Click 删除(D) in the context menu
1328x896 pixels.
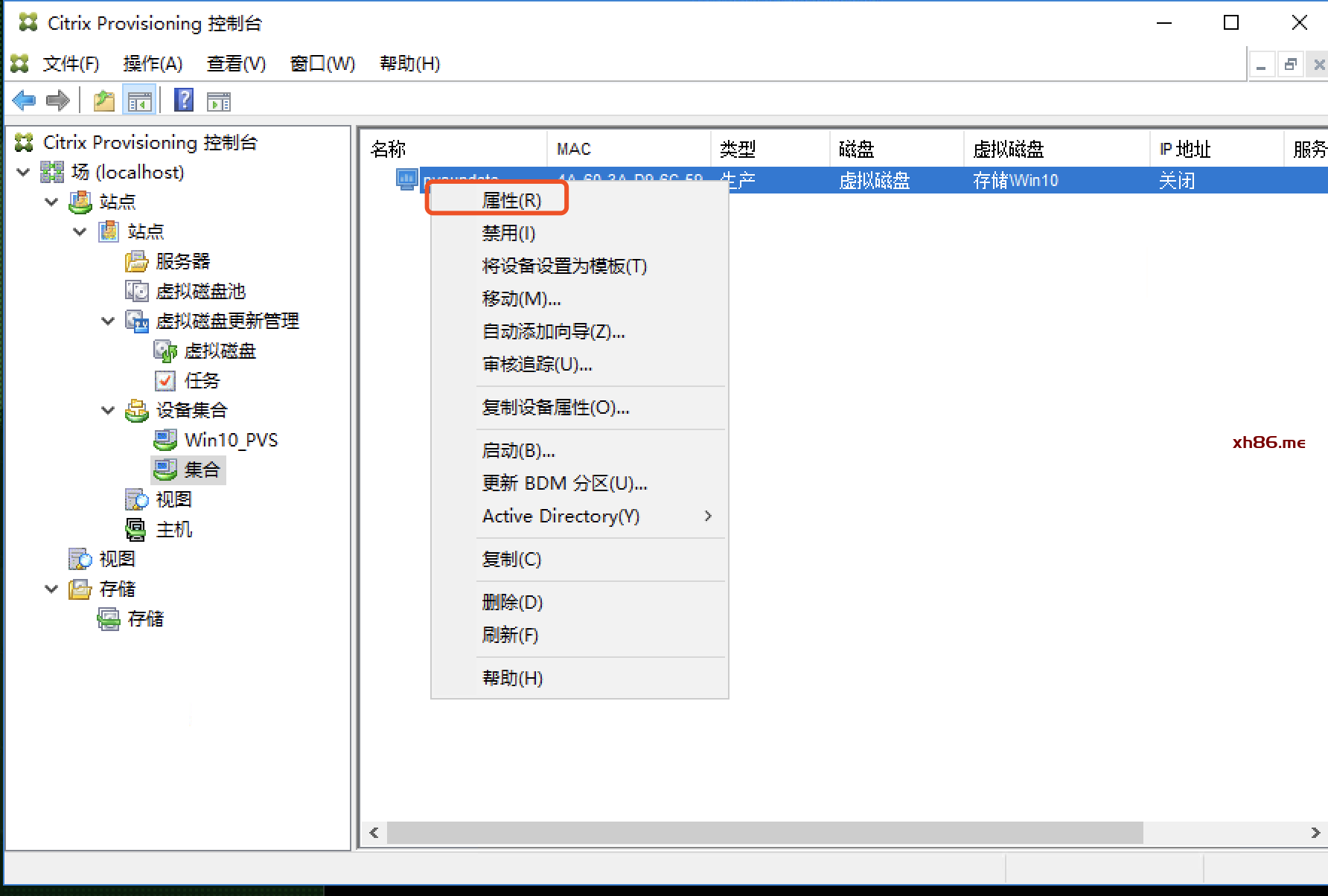(512, 602)
